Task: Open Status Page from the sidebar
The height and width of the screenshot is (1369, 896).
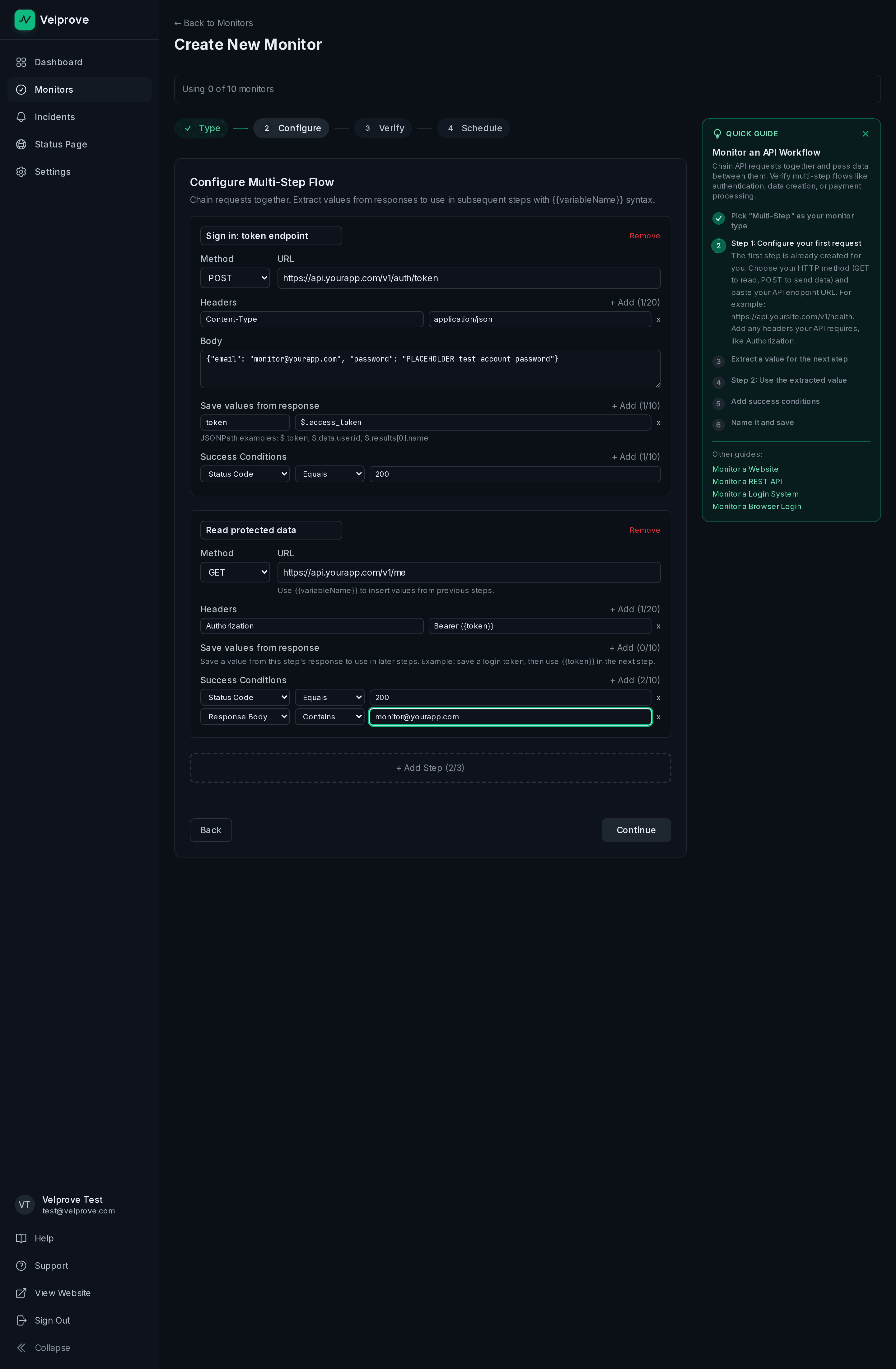Action: [x=79, y=144]
